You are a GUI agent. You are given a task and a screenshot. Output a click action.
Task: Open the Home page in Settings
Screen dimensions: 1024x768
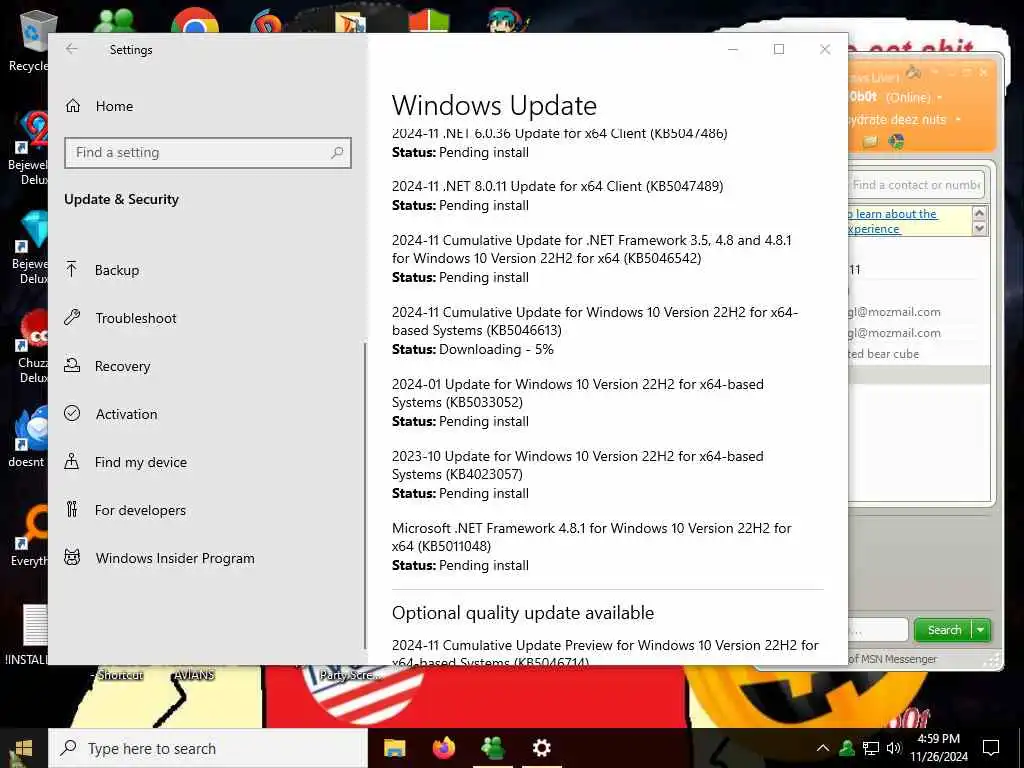pyautogui.click(x=99, y=106)
